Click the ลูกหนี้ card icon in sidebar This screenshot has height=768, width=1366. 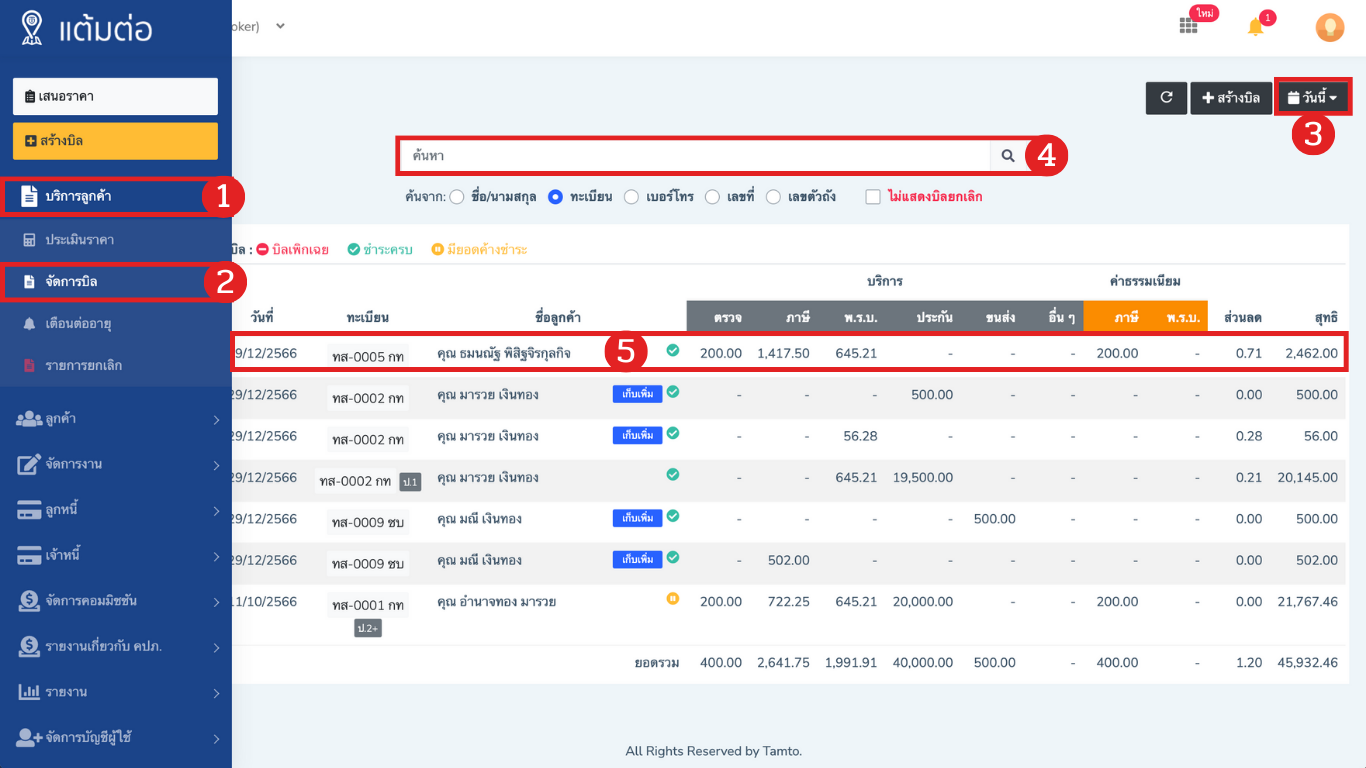(x=29, y=510)
